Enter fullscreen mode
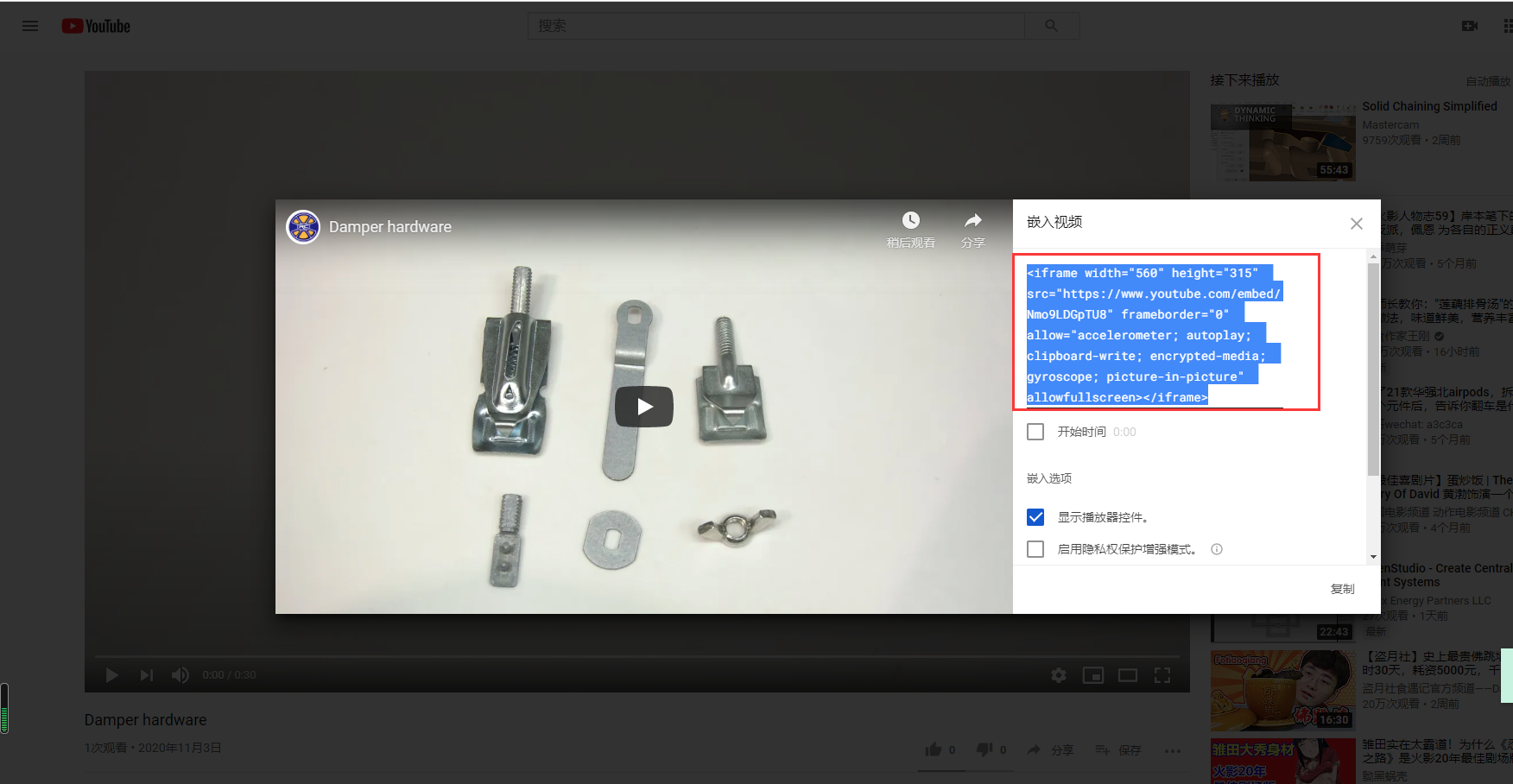Image resolution: width=1513 pixels, height=784 pixels. pos(1162,675)
